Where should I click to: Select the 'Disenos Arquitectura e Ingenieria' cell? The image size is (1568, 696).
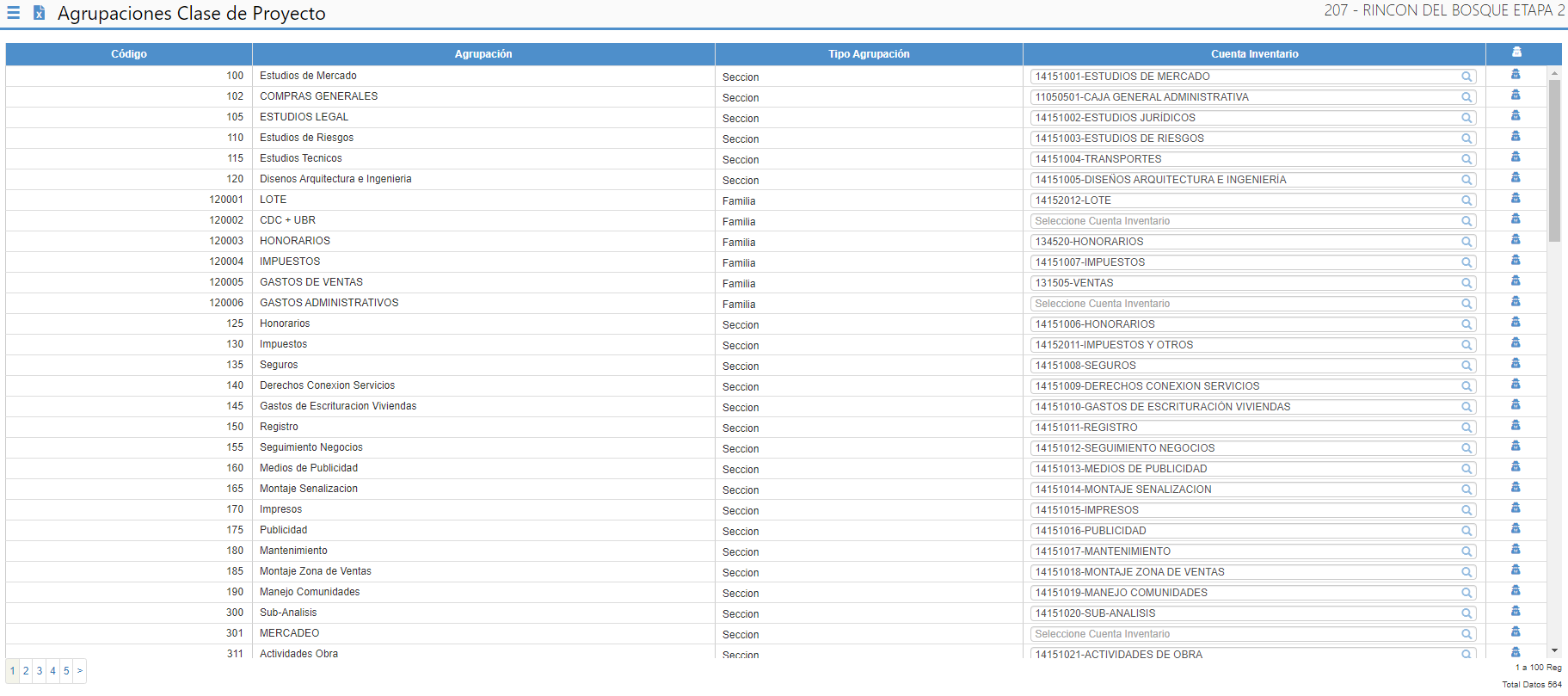click(x=483, y=179)
